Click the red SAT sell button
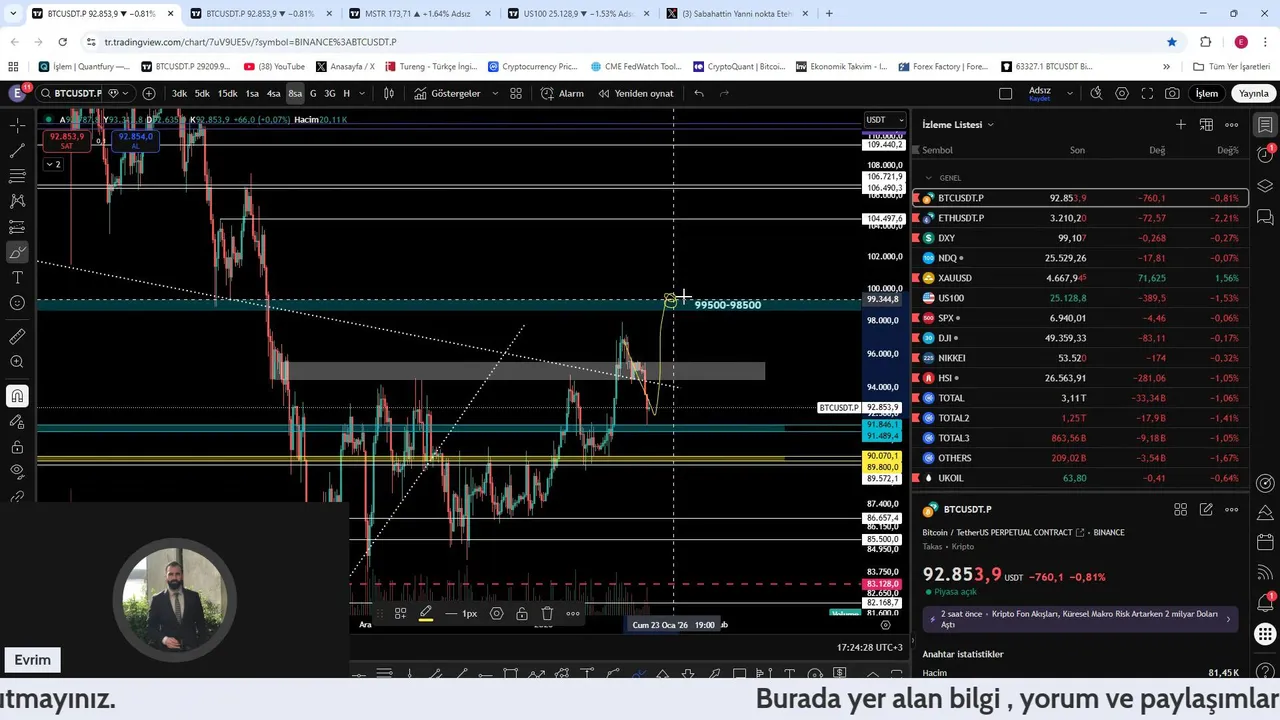Viewport: 1280px width, 720px height. point(67,141)
